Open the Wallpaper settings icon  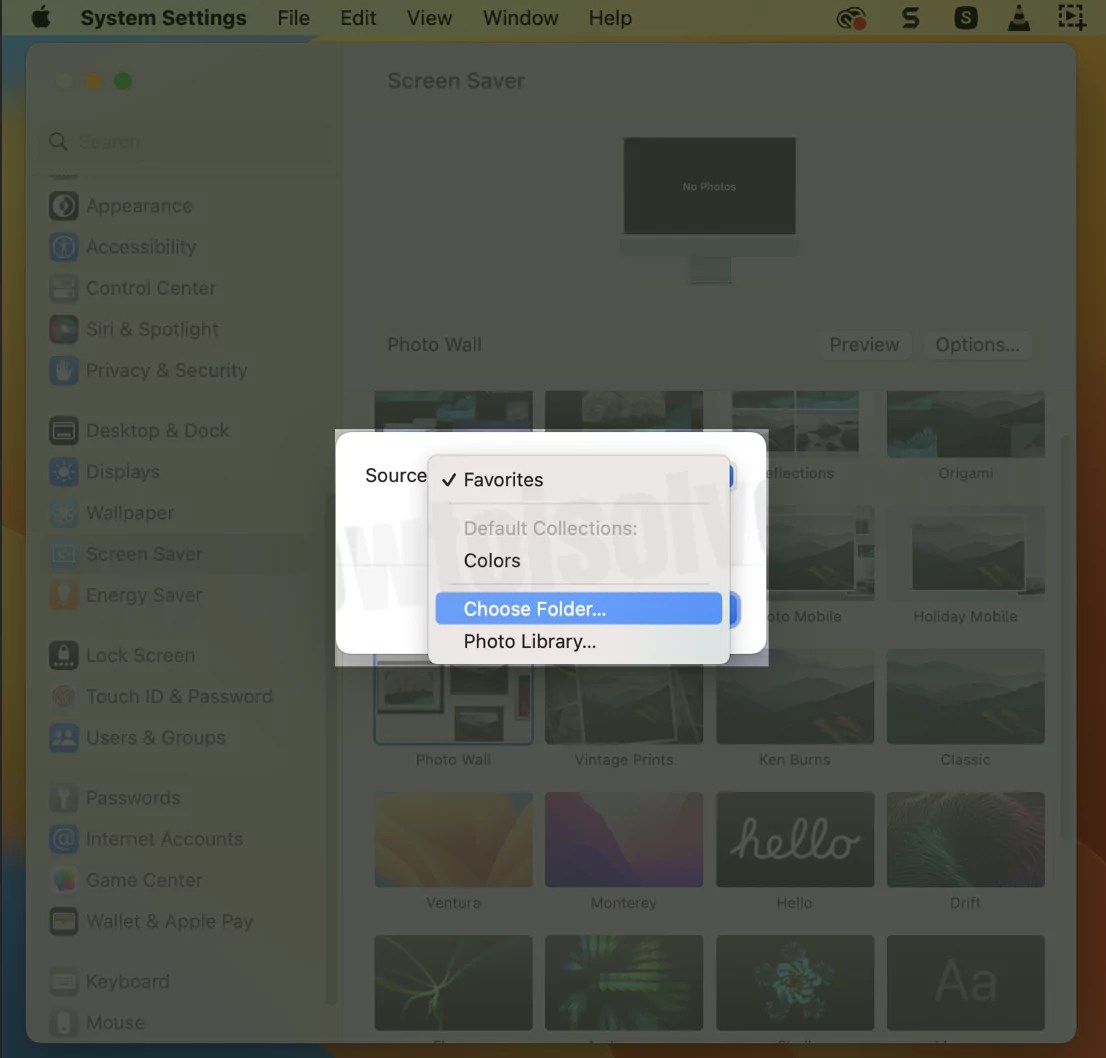click(x=63, y=513)
